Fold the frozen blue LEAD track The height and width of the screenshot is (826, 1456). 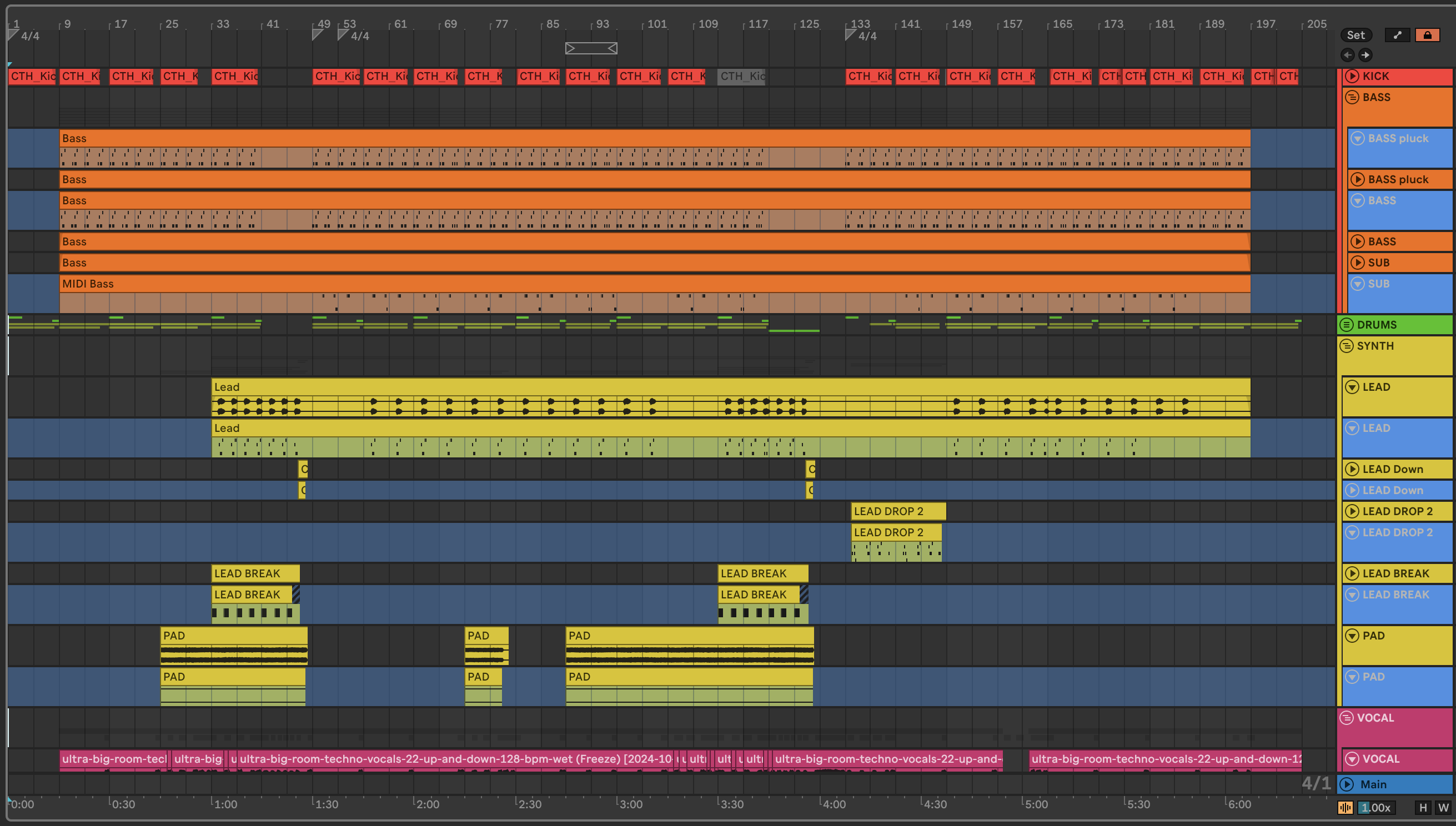point(1352,429)
